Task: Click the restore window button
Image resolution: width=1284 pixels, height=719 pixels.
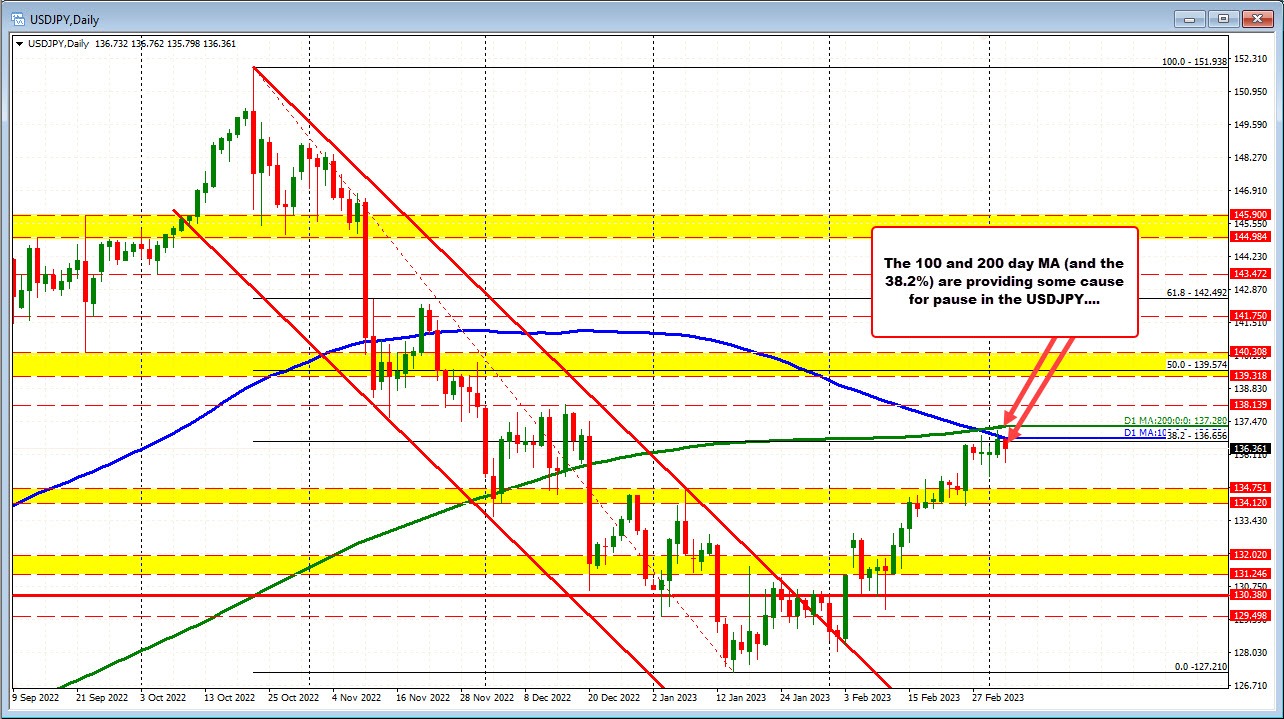Action: pos(1222,18)
